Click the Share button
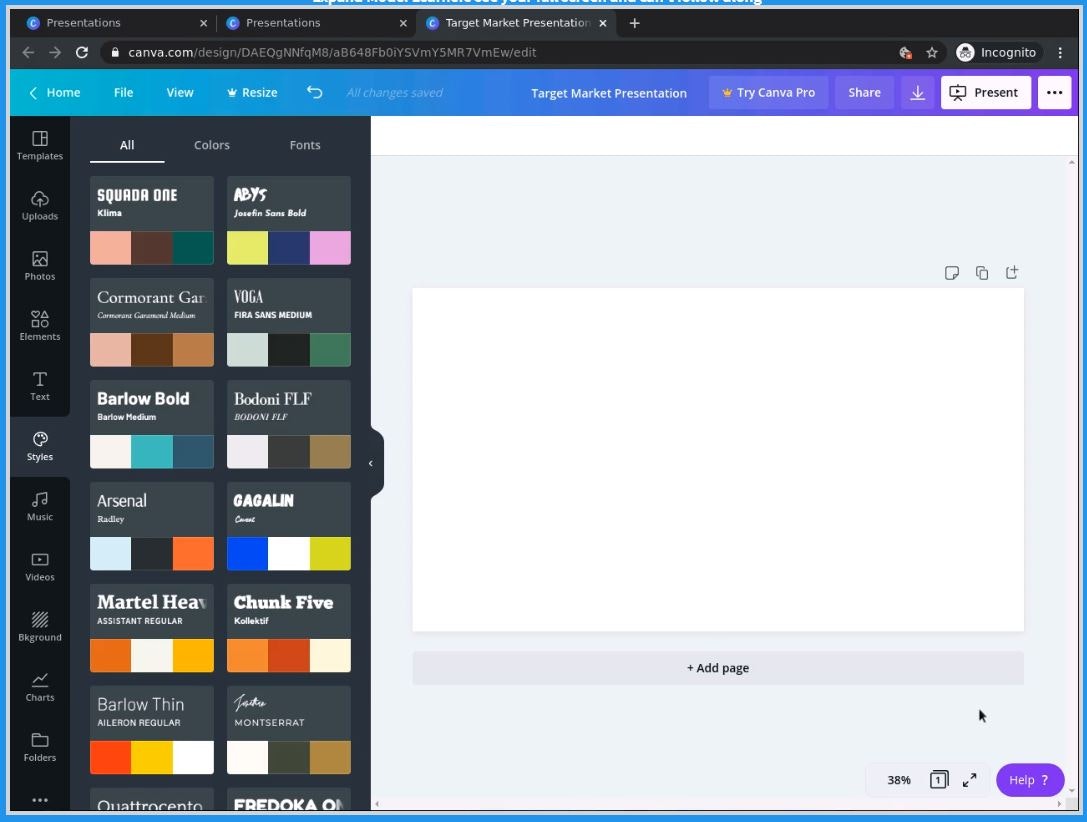The height and width of the screenshot is (822, 1087). point(864,93)
